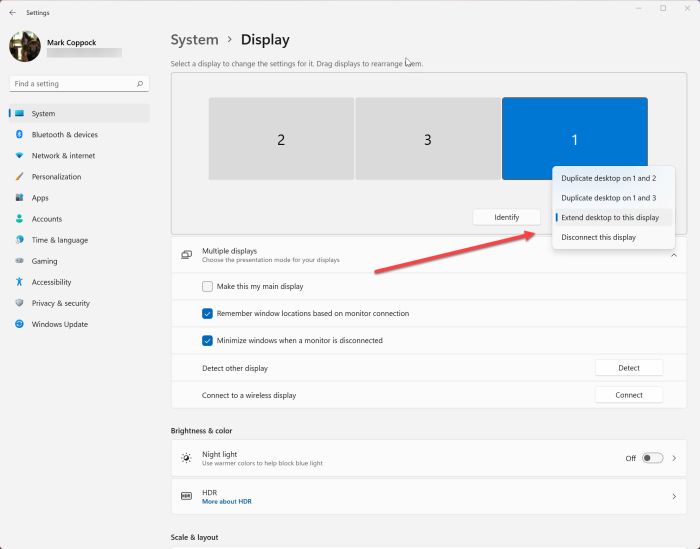
Task: Uncheck Minimize windows when monitor disconnected
Action: [207, 341]
